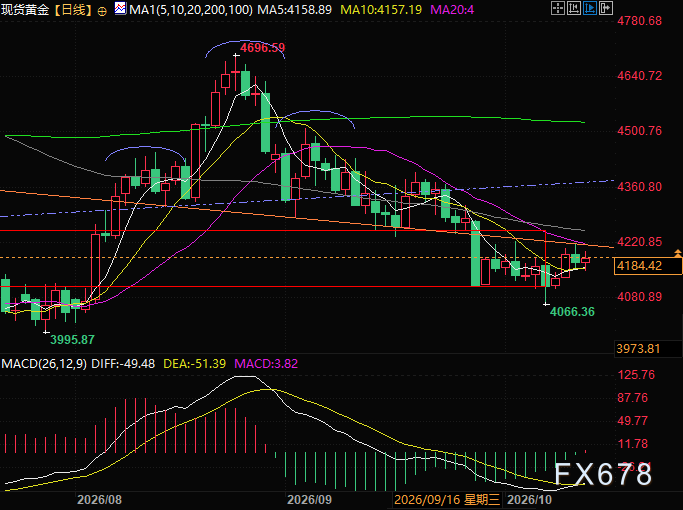Click the MA5:4158.89 value label
Screen dimensions: 683x510
294,10
